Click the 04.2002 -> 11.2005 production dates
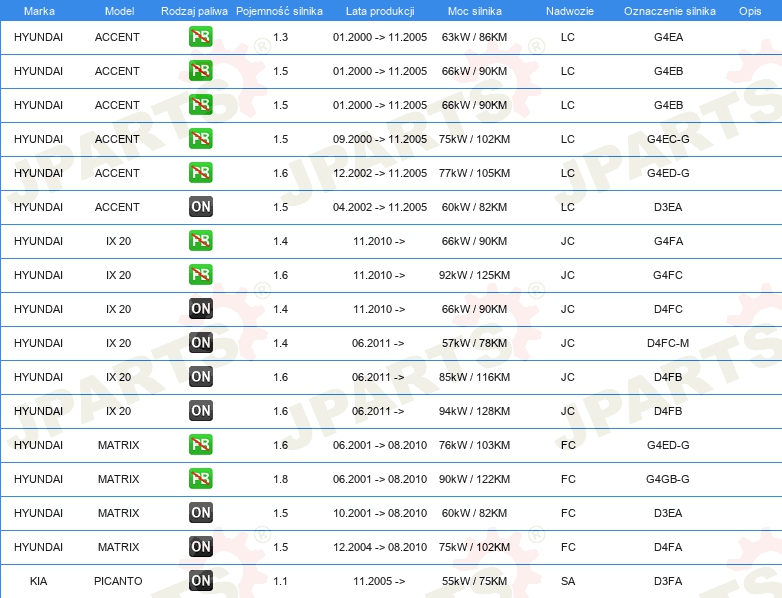782x598 pixels. [380, 206]
